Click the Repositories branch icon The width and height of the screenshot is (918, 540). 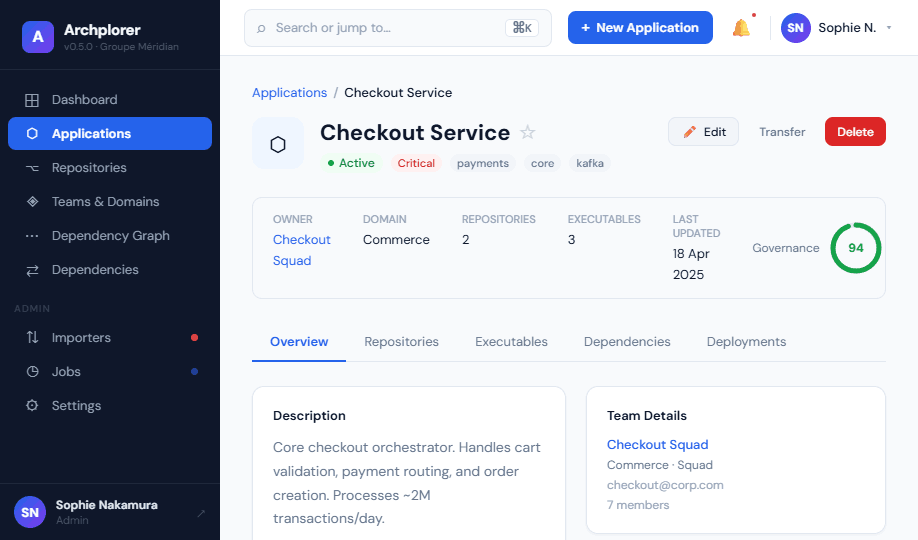point(32,168)
